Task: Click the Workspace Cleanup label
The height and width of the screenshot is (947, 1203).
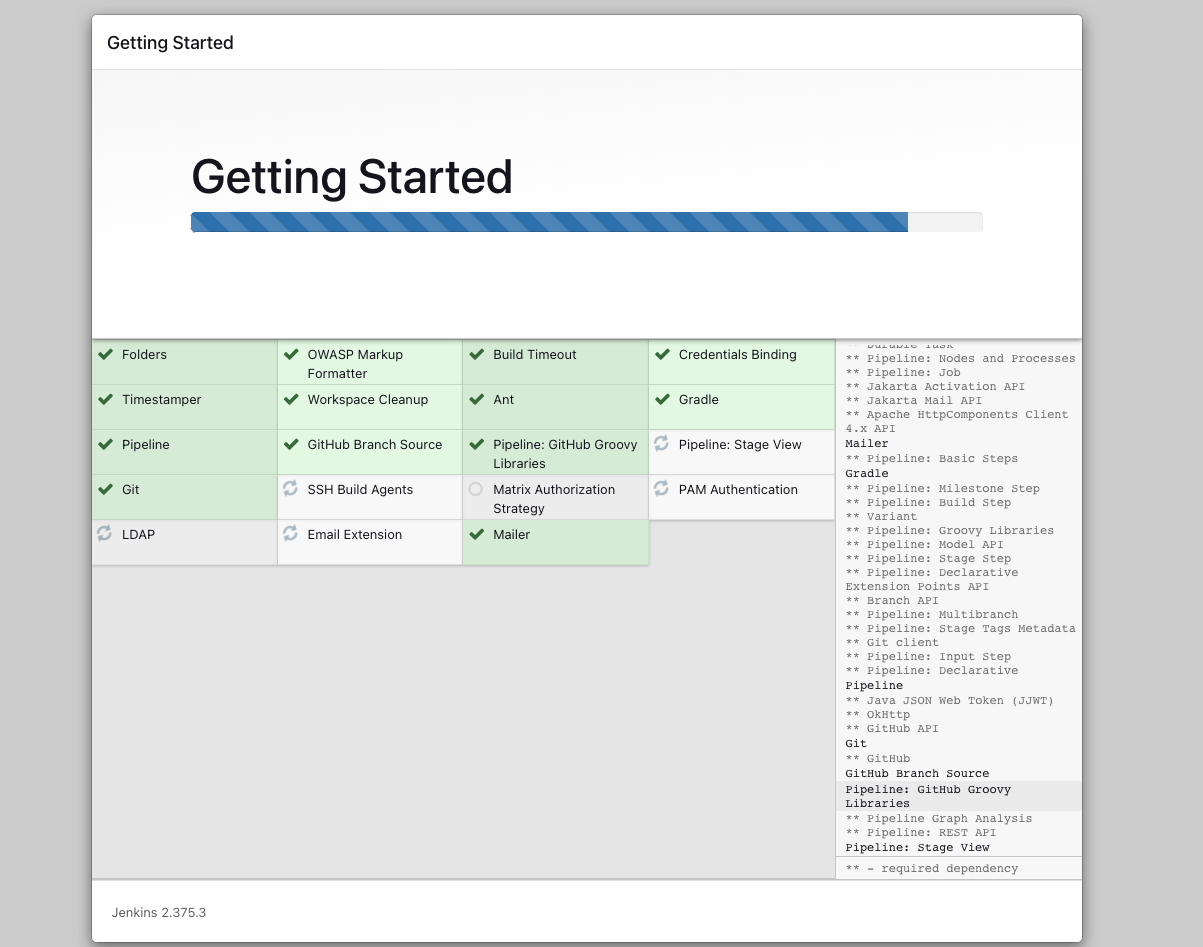Action: point(368,399)
